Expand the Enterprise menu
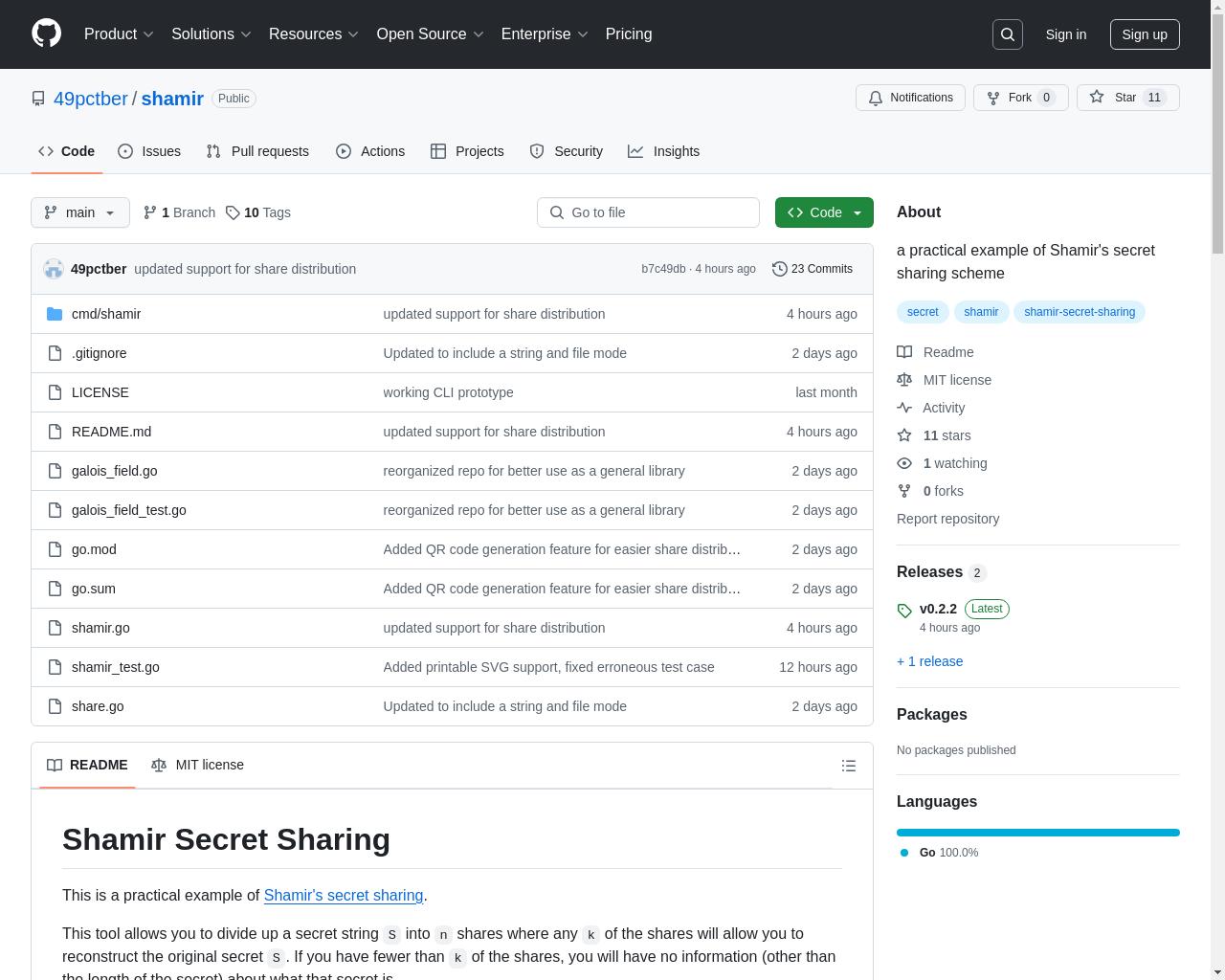This screenshot has height=980, width=1225. tap(545, 34)
